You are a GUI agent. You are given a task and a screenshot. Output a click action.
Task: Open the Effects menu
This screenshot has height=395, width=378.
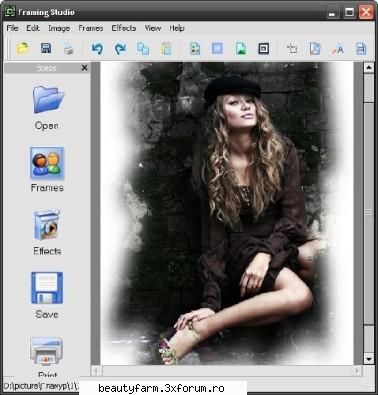(124, 28)
